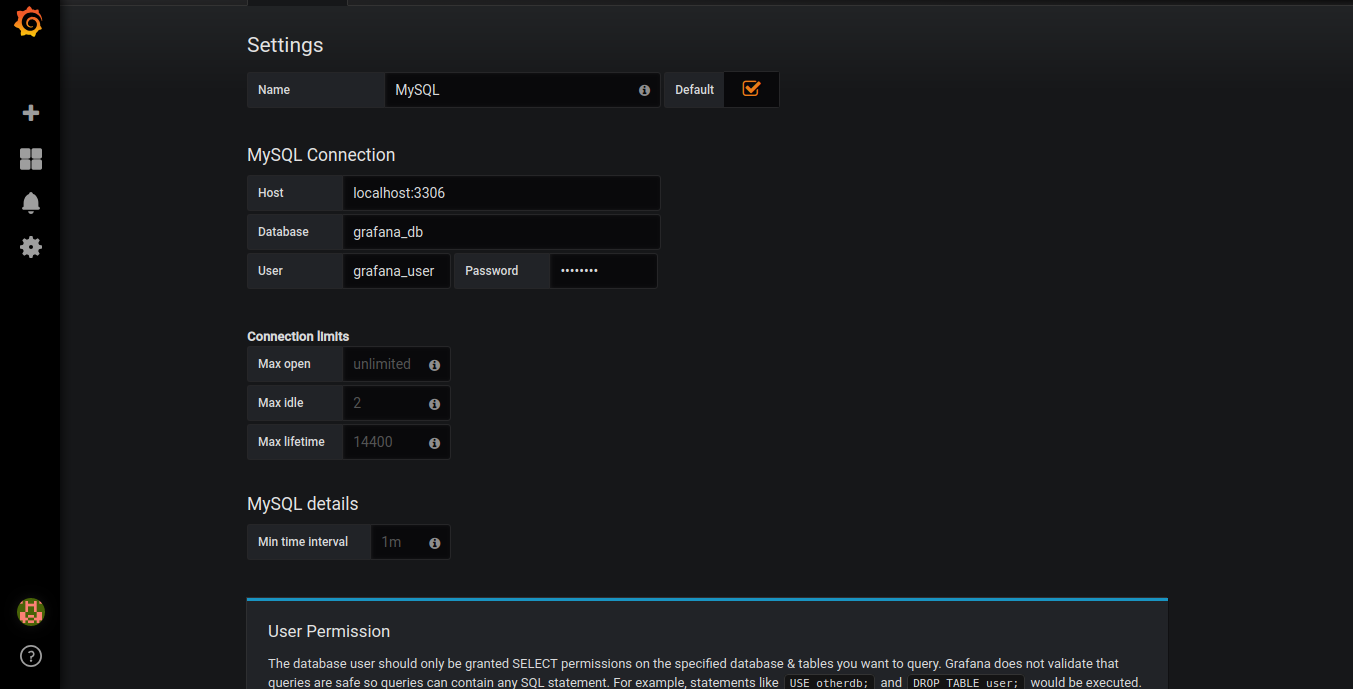Select the MySQL details heading

coord(302,504)
